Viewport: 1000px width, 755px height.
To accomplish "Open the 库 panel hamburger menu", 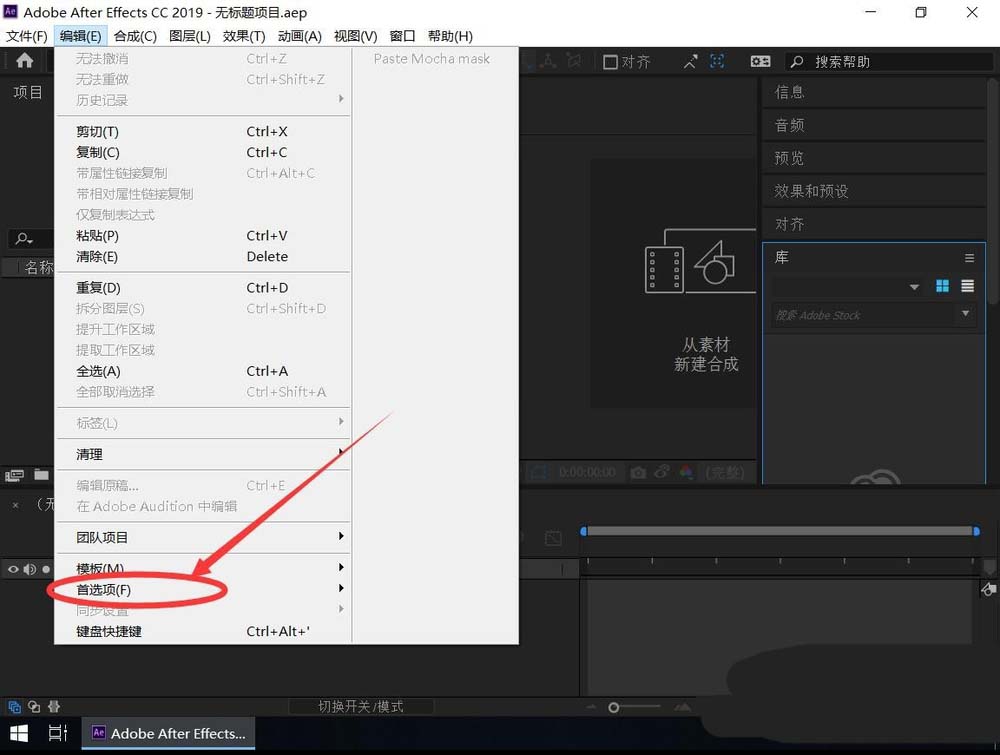I will [x=969, y=258].
